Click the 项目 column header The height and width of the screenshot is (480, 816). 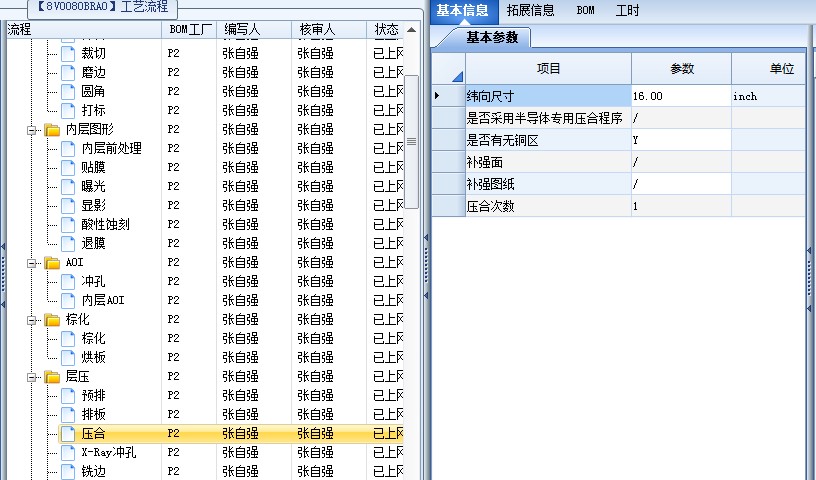pyautogui.click(x=549, y=69)
